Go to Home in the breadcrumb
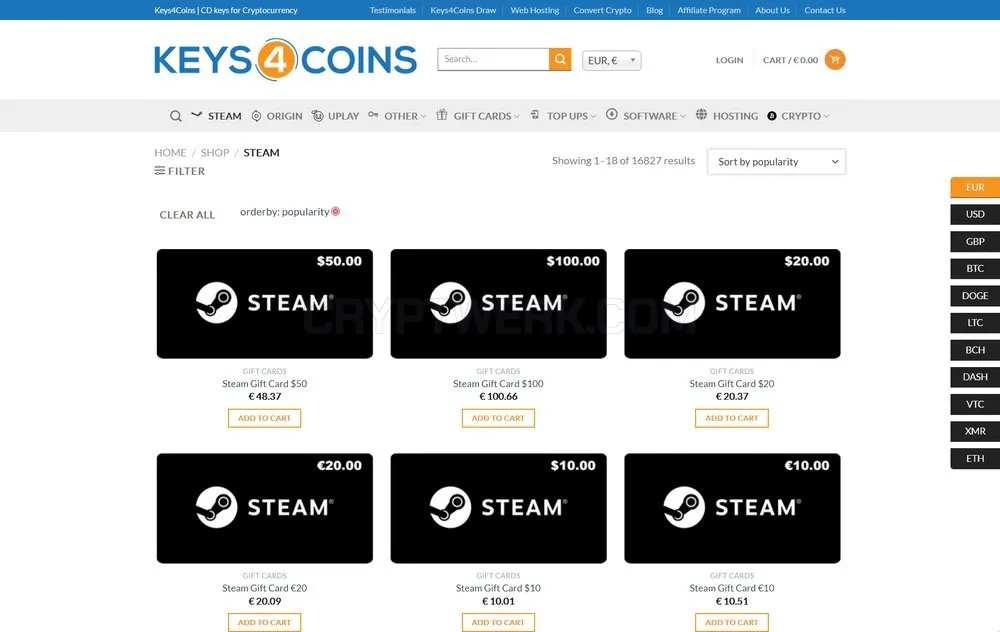 (x=170, y=152)
